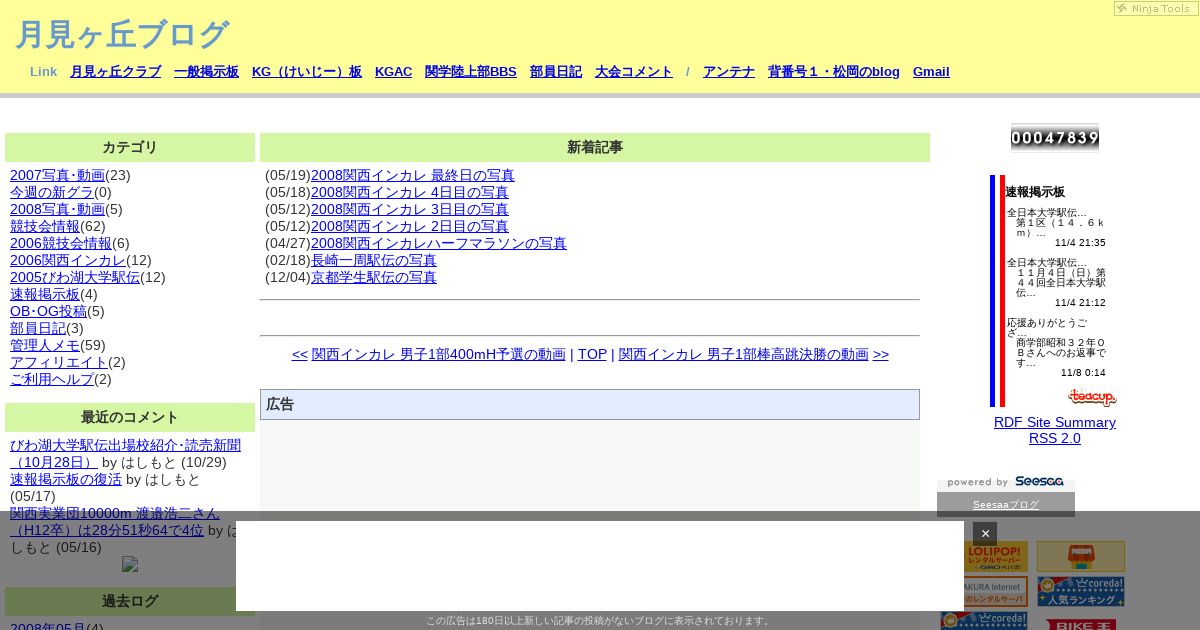Open 月見ヶ丘クラブ in the link bar
This screenshot has height=630, width=1200.
[115, 72]
